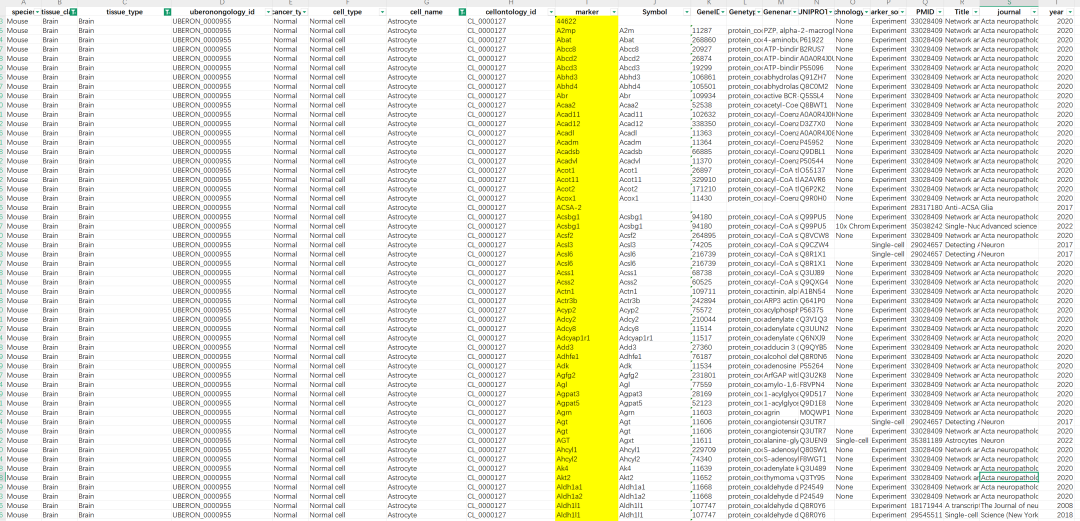Select column I by its letter header
Viewport: 1080px width, 521px height.
(x=587, y=4)
